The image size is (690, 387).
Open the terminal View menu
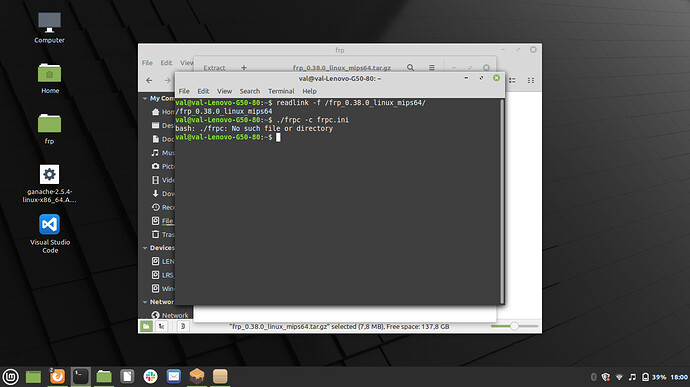coord(224,91)
